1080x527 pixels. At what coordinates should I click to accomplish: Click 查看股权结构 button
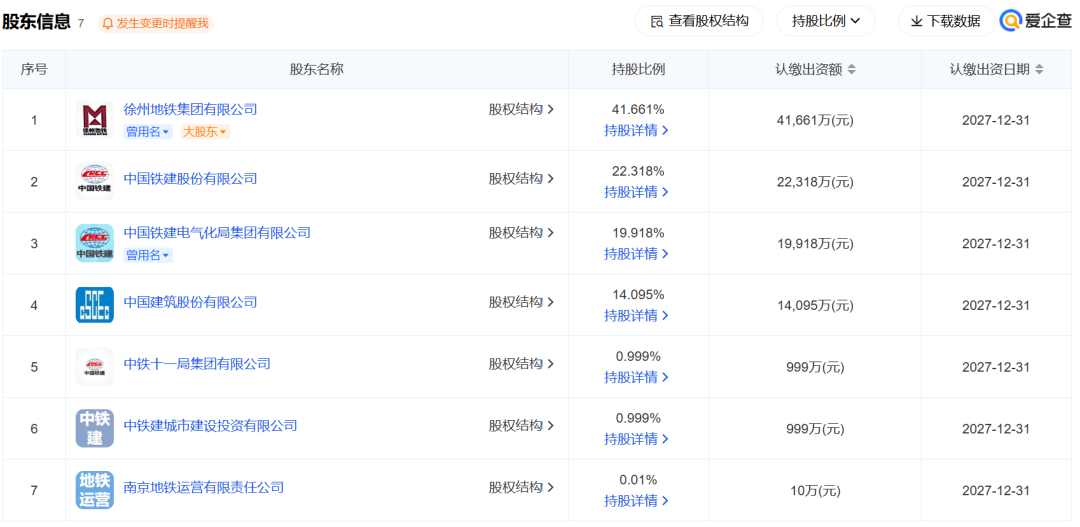pyautogui.click(x=699, y=21)
